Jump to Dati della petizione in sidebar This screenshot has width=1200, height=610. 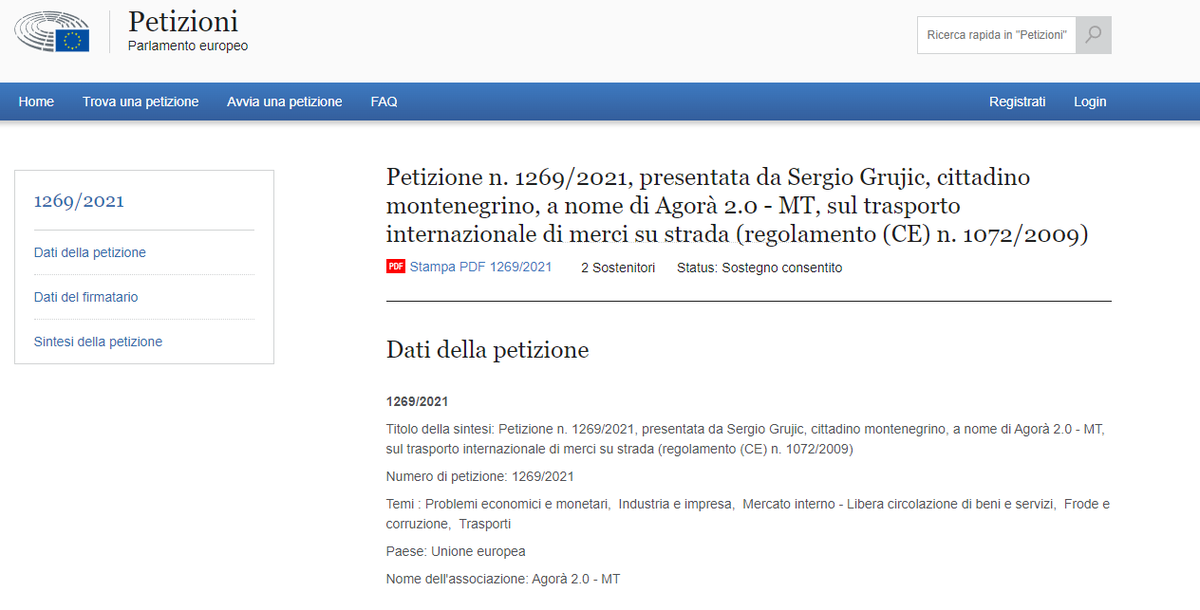90,253
